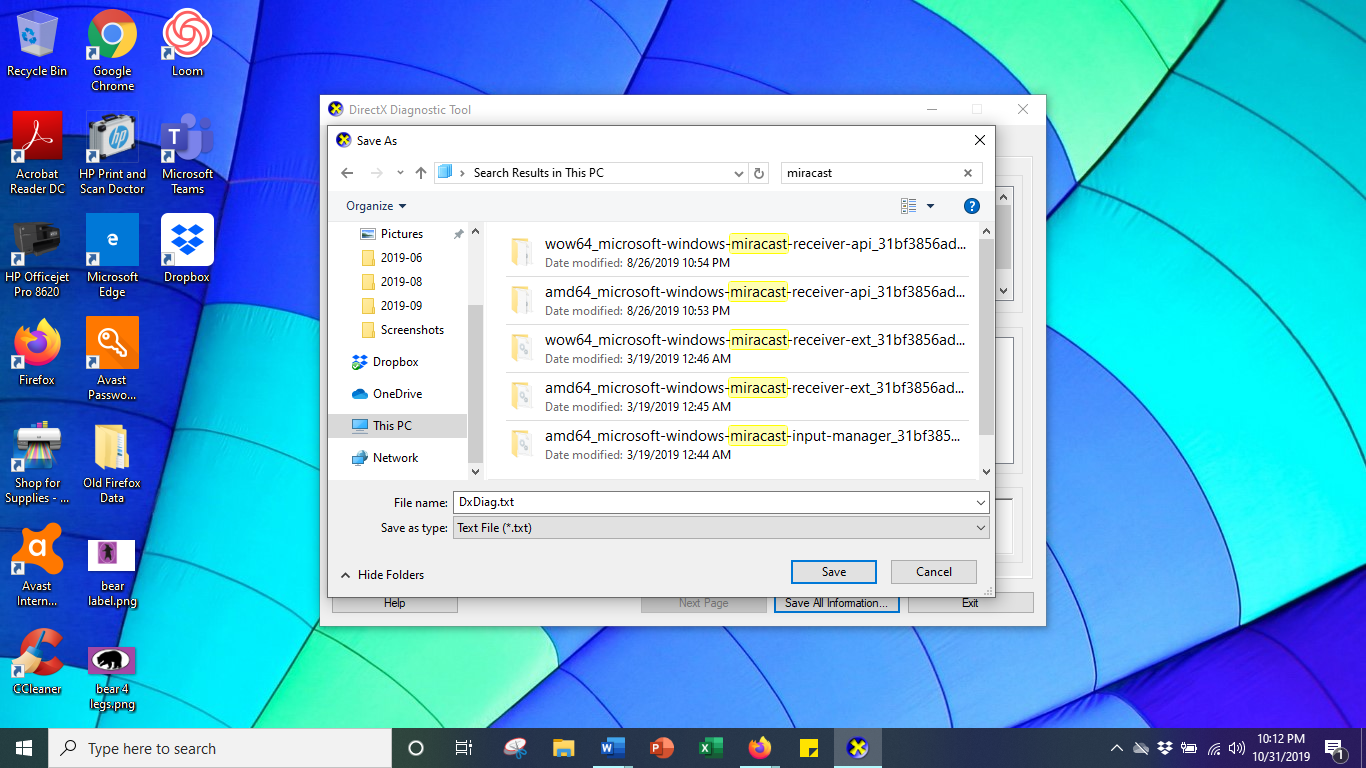The width and height of the screenshot is (1366, 768).
Task: Select Network in navigation pane
Action: coord(395,458)
